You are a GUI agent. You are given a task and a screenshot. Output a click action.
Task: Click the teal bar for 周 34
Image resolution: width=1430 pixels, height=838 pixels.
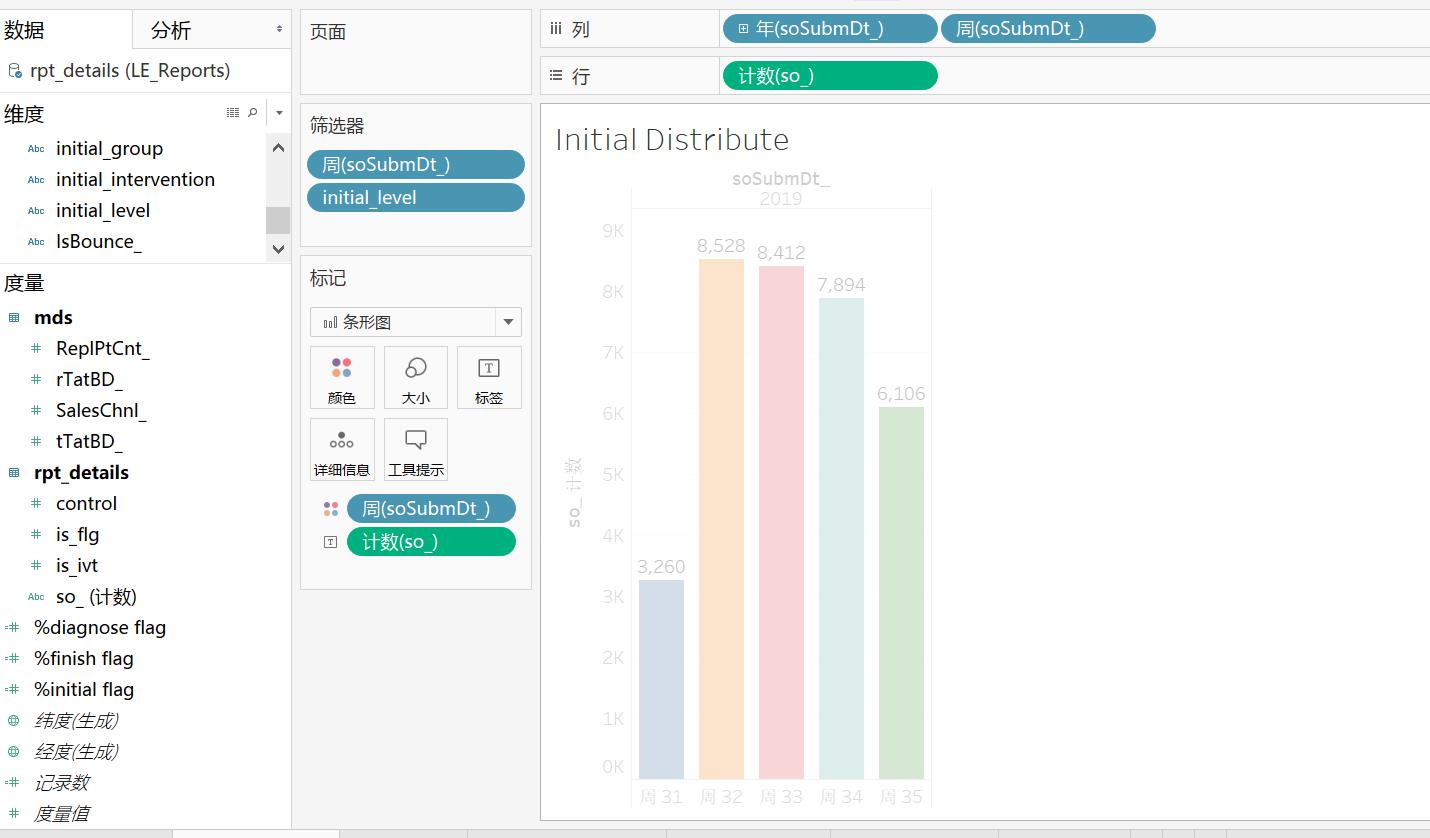(841, 538)
